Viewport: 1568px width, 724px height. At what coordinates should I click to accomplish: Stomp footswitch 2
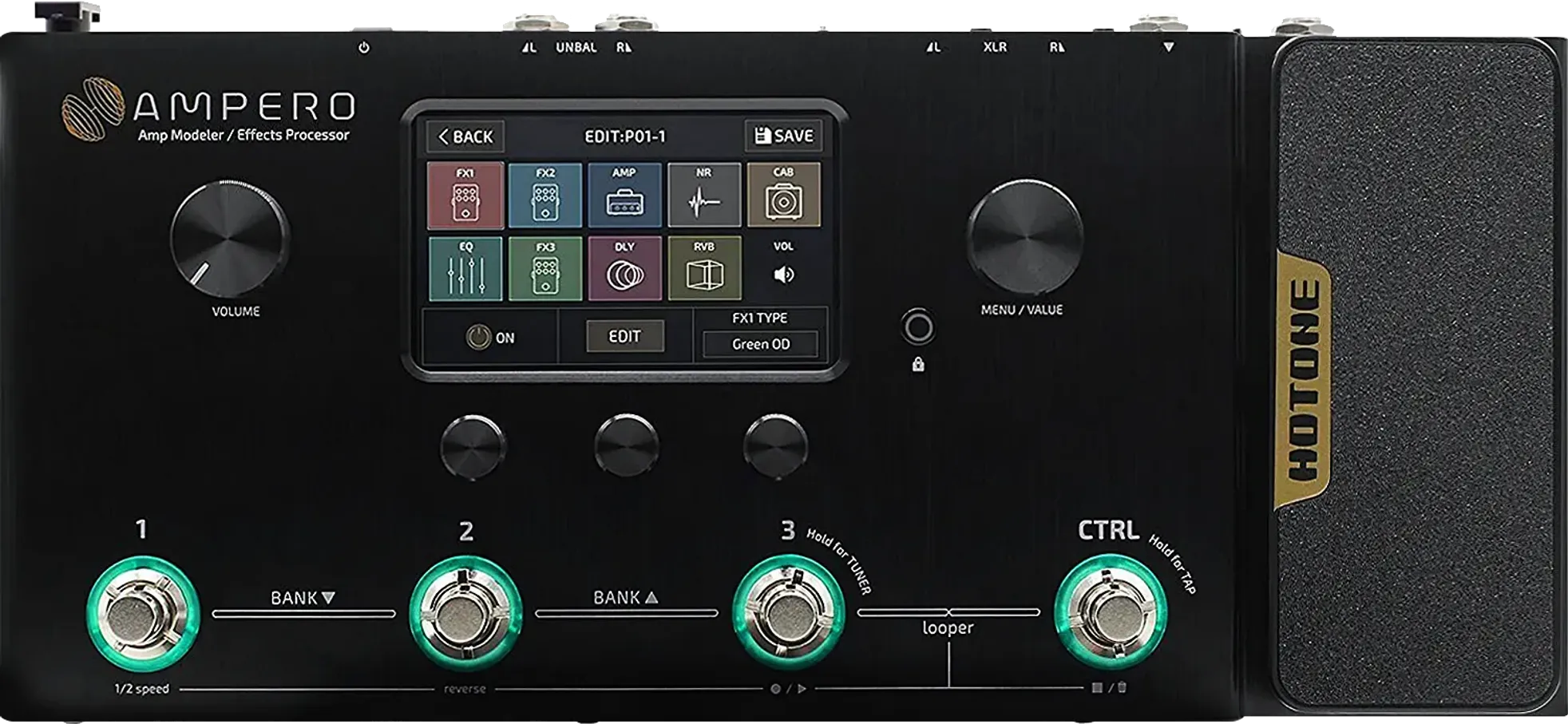click(x=465, y=614)
